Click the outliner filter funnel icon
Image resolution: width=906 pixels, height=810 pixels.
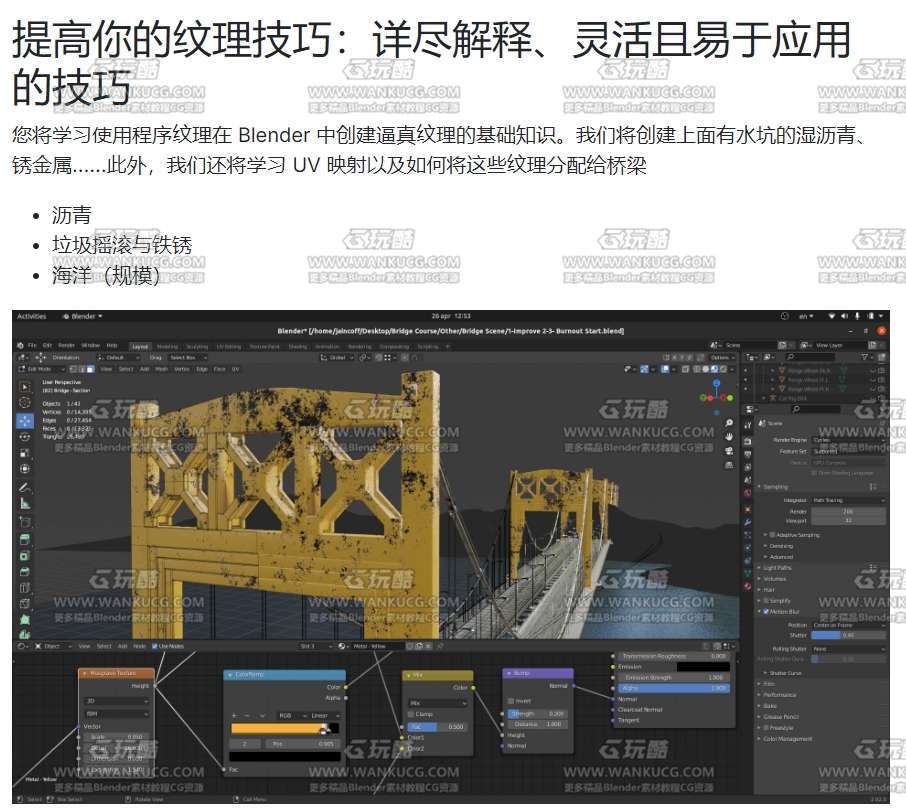click(866, 357)
